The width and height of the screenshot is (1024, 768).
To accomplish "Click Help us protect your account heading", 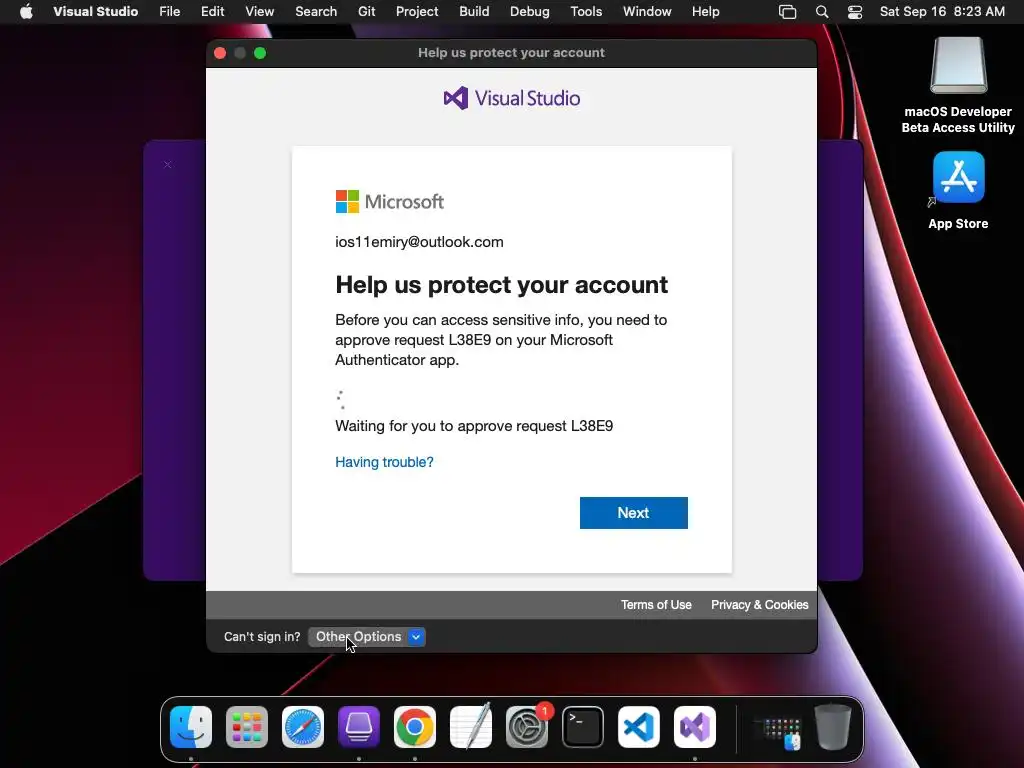I will click(x=502, y=285).
